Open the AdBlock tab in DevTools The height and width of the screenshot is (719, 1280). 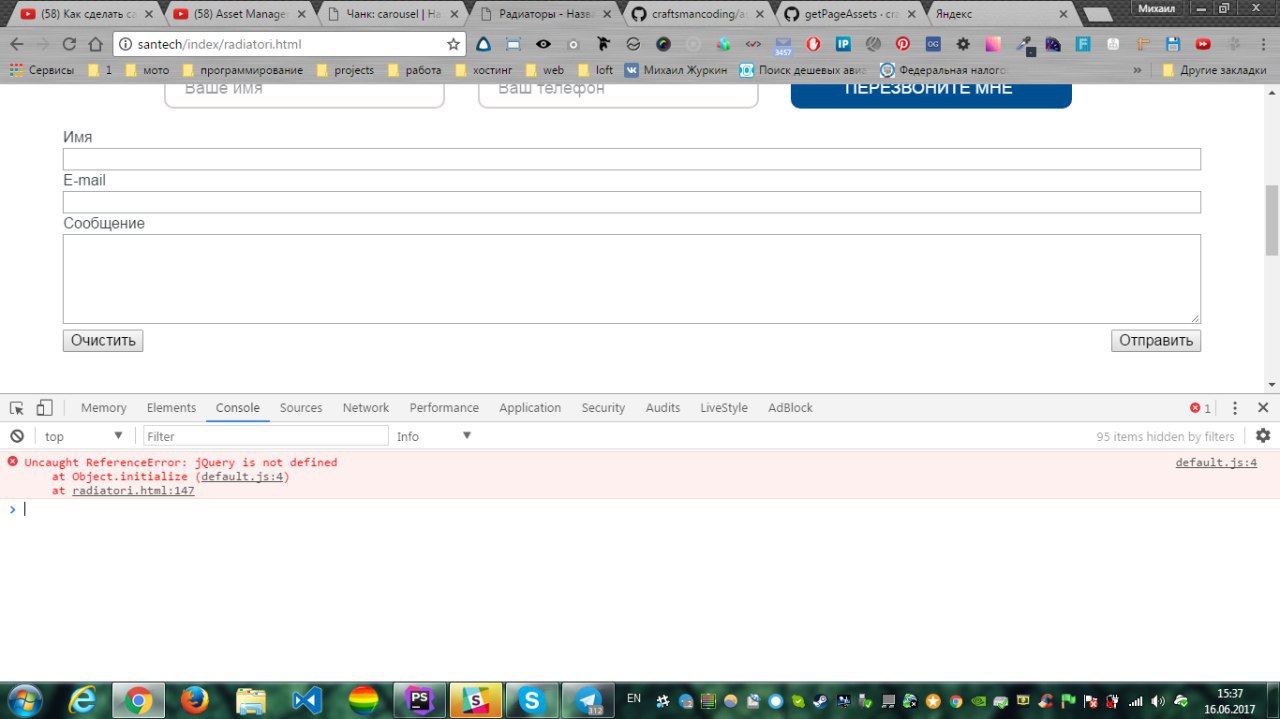pos(790,408)
